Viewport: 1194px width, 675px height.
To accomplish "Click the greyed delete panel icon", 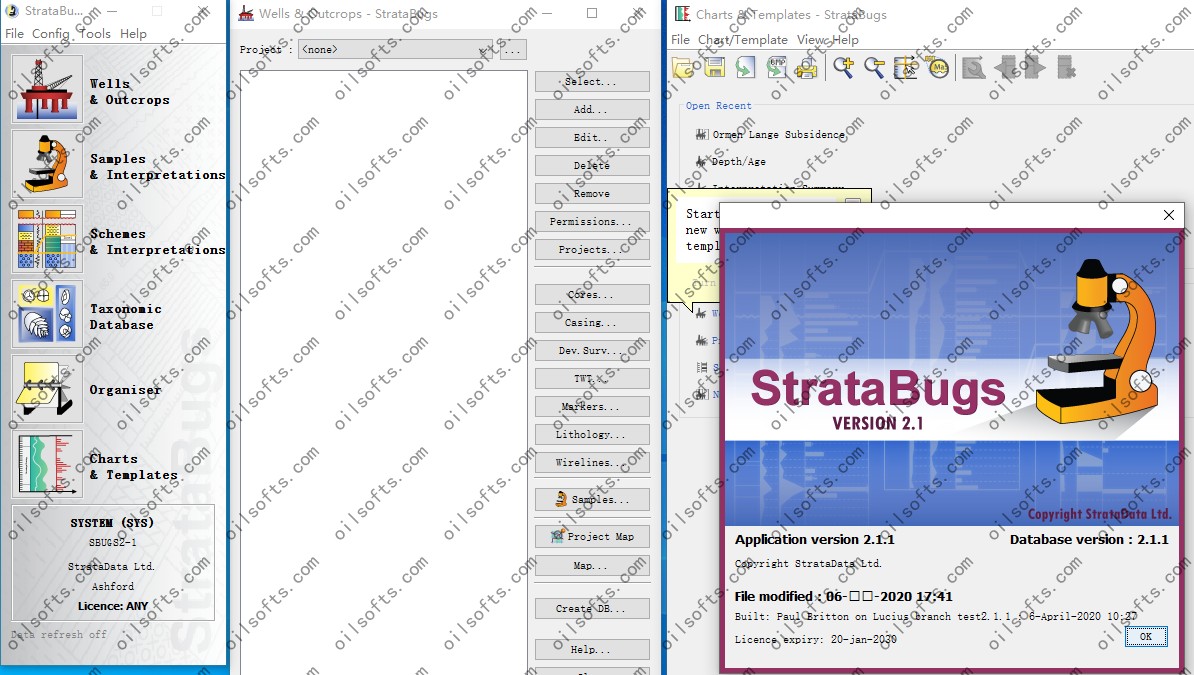I will pyautogui.click(x=1066, y=68).
